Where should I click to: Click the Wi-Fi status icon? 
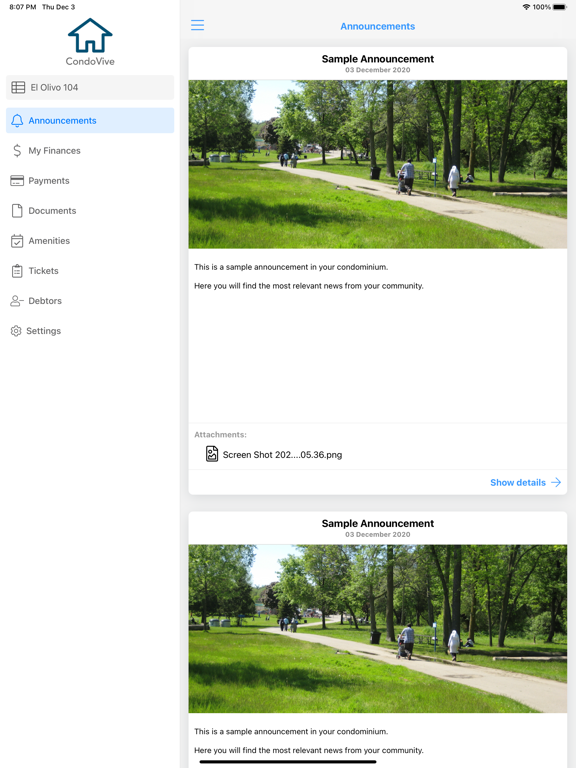coord(527,7)
